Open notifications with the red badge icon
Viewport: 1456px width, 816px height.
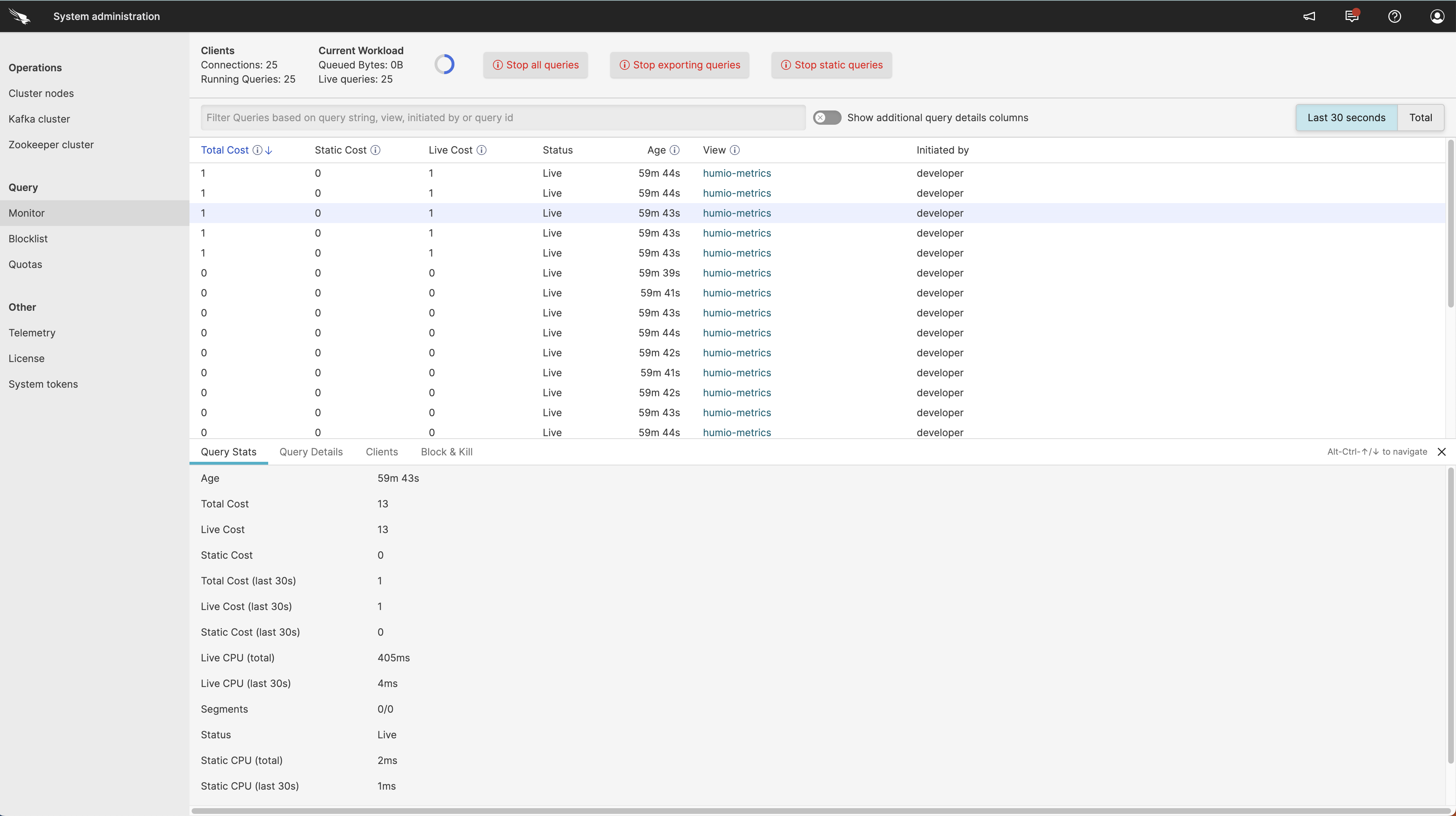[x=1351, y=16]
